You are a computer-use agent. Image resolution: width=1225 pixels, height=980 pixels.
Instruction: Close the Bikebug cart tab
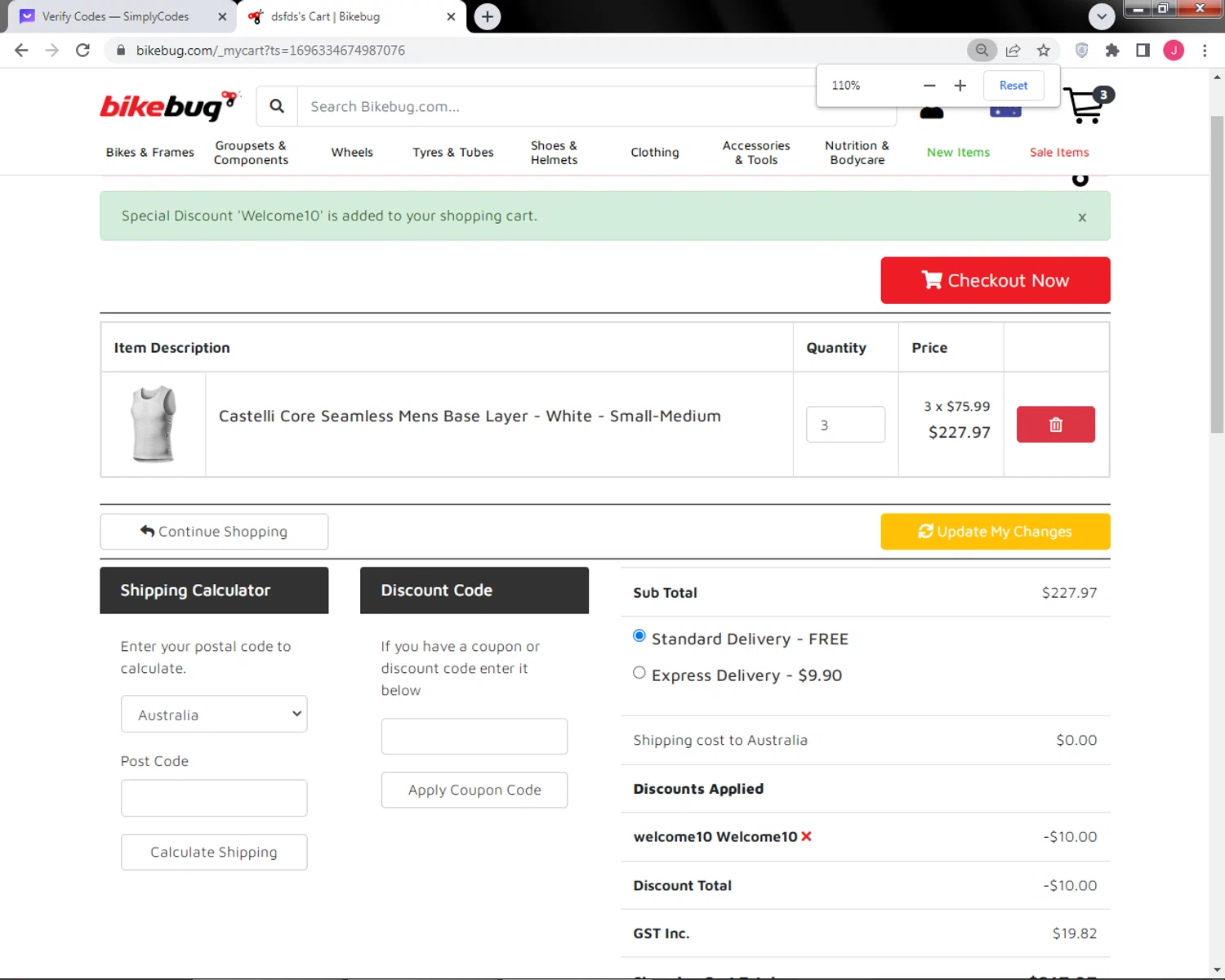click(x=451, y=16)
